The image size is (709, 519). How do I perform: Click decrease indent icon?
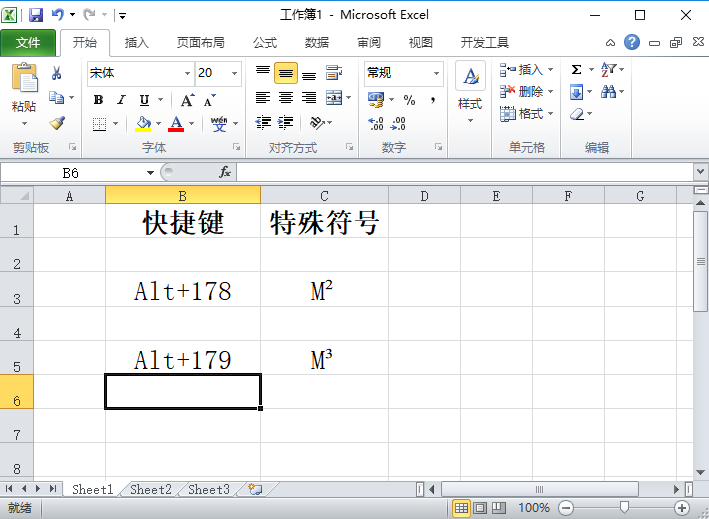pos(263,123)
